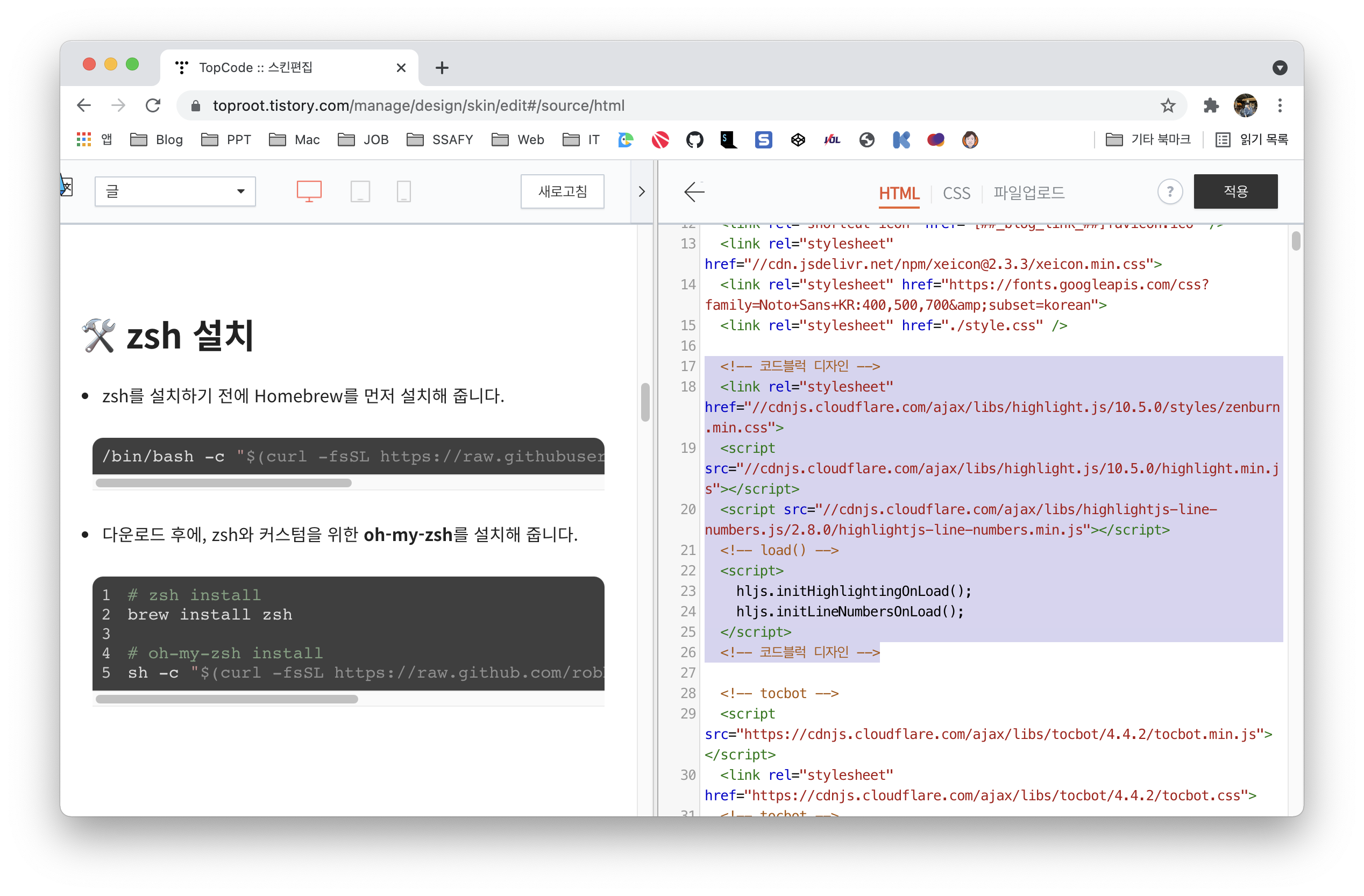The height and width of the screenshot is (896, 1364).
Task: Open the question mark help icon
Action: (x=1169, y=192)
